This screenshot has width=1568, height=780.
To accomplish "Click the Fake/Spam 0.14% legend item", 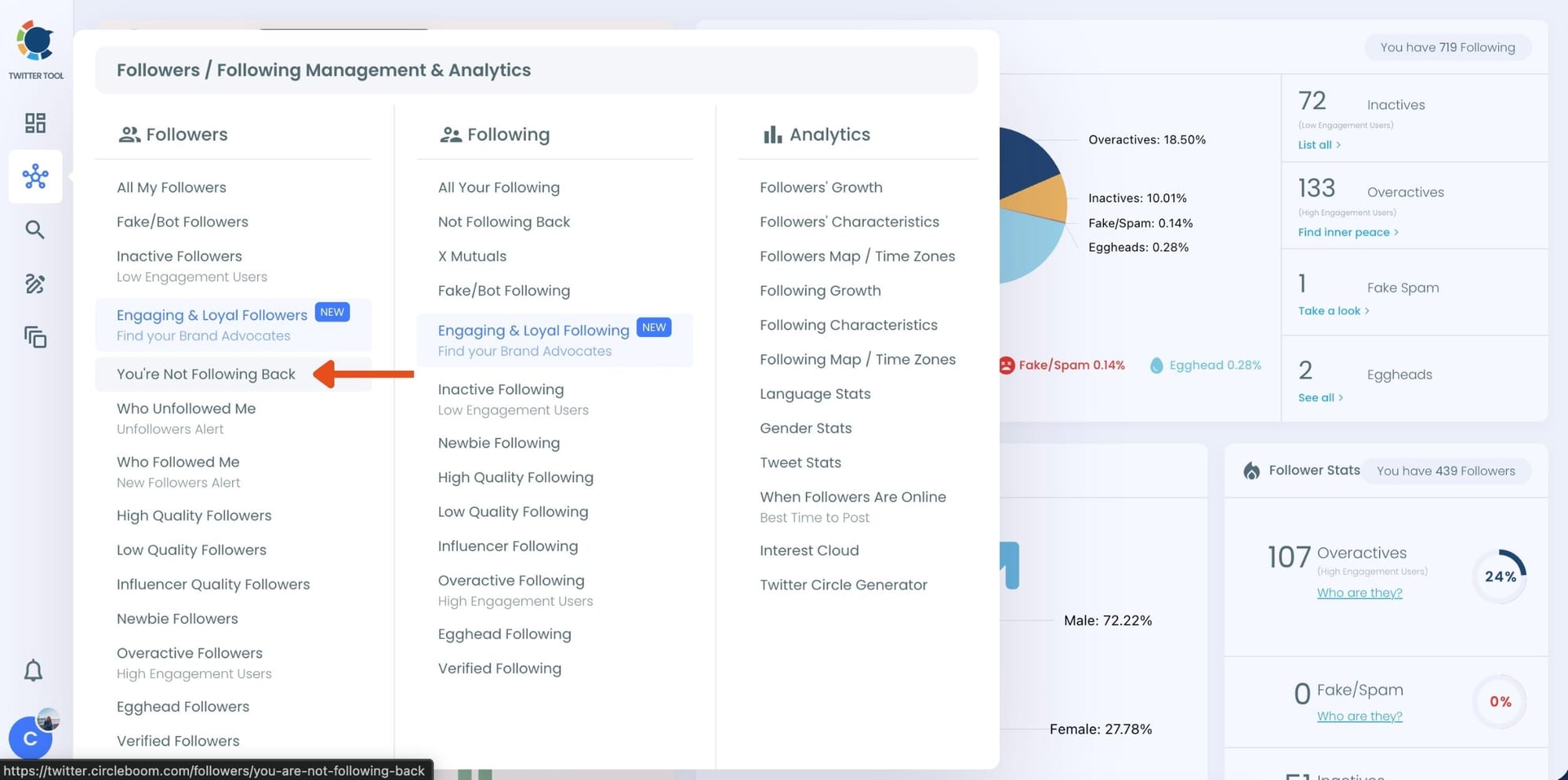I will tap(1062, 365).
